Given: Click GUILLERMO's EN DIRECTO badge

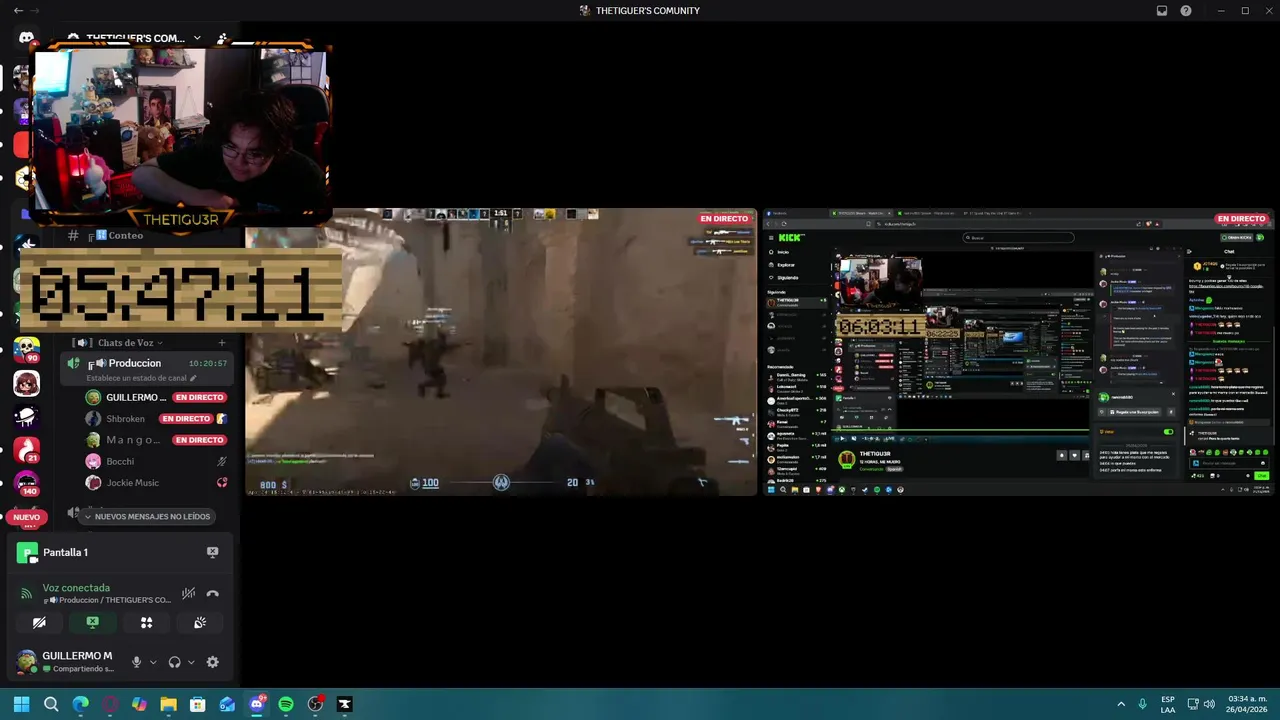Looking at the screenshot, I should click(x=199, y=397).
